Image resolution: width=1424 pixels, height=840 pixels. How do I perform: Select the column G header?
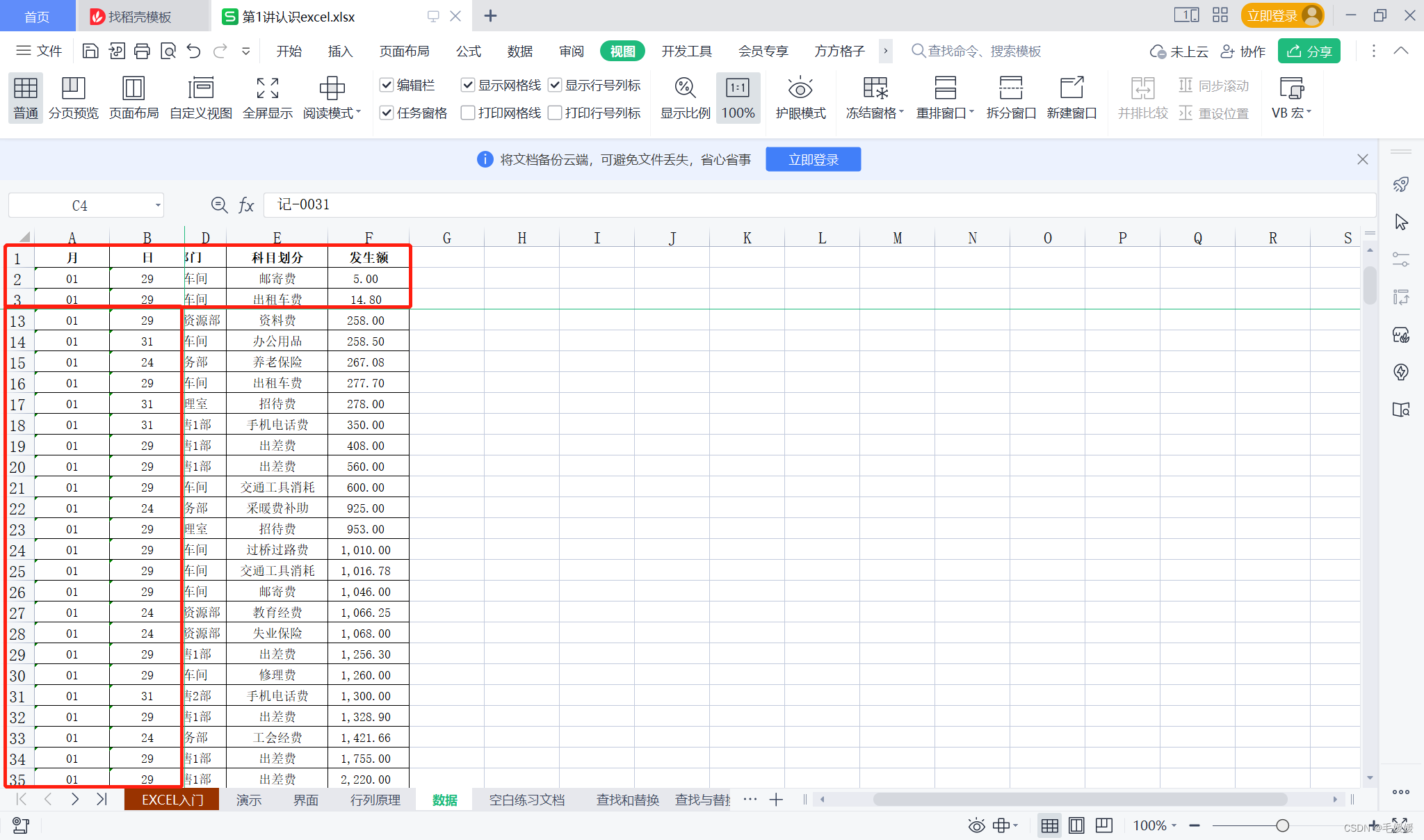[447, 238]
